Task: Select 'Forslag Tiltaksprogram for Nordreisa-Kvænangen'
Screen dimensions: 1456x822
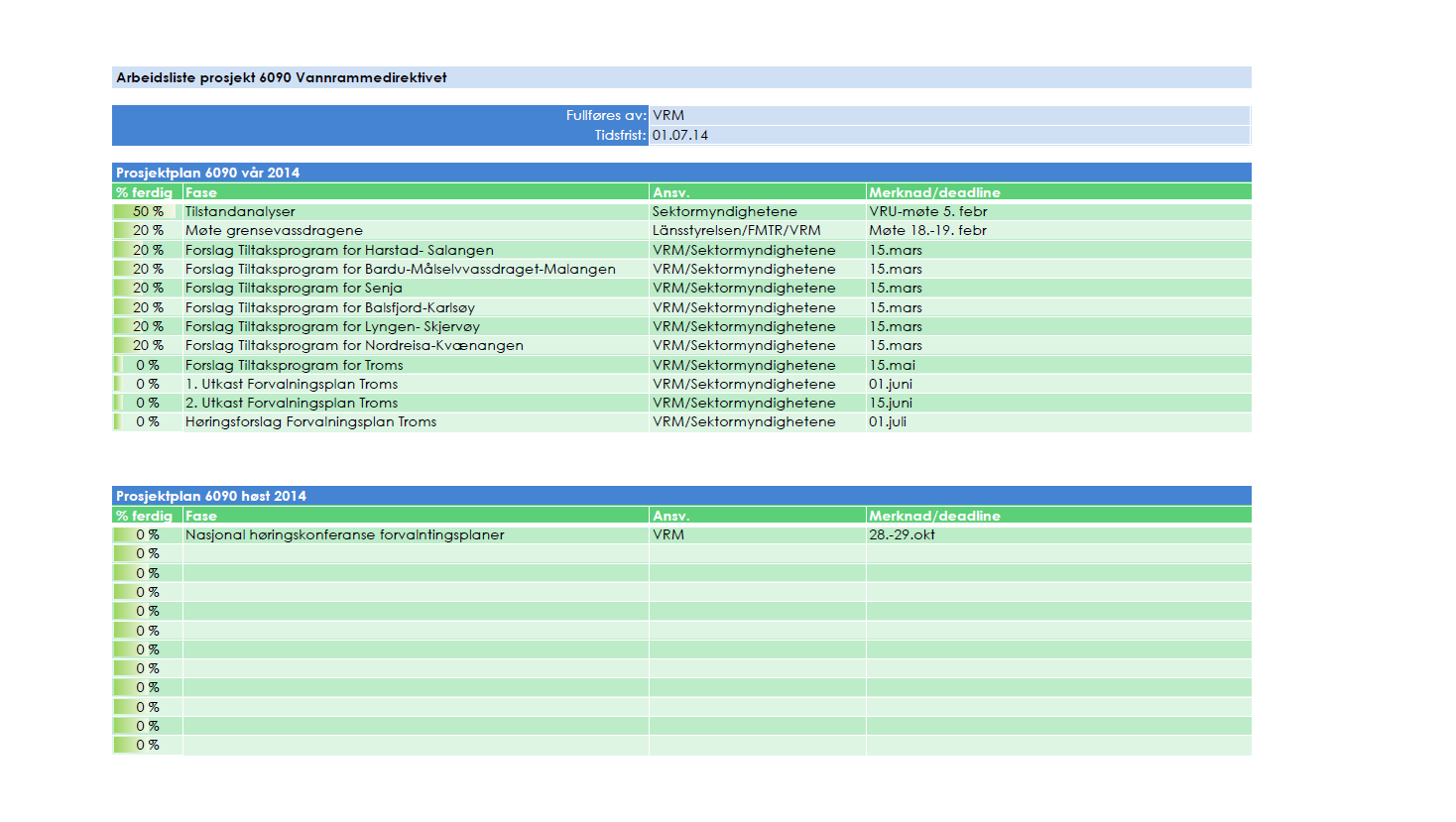Action: tap(416, 345)
